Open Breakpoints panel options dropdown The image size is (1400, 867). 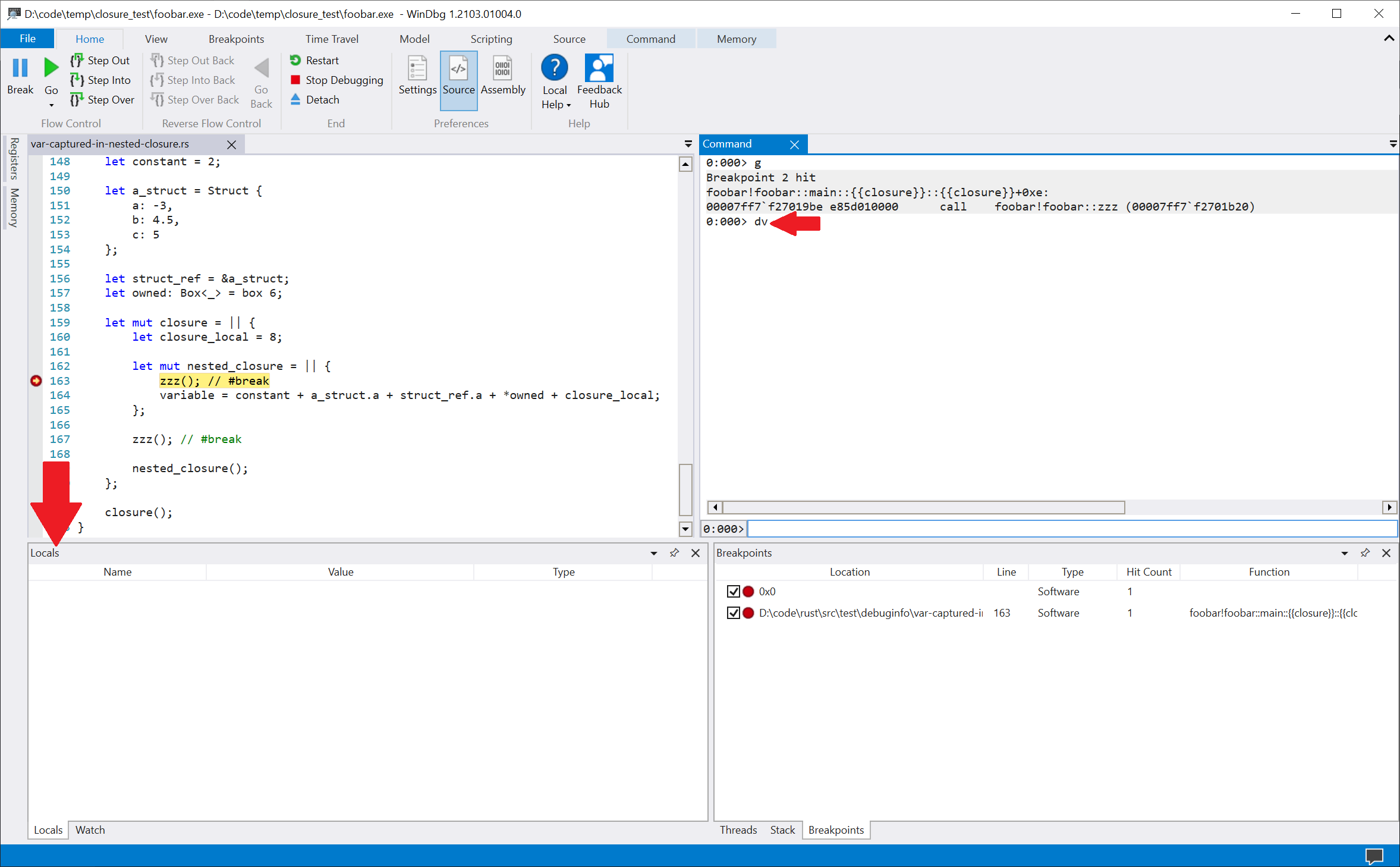coord(1345,553)
